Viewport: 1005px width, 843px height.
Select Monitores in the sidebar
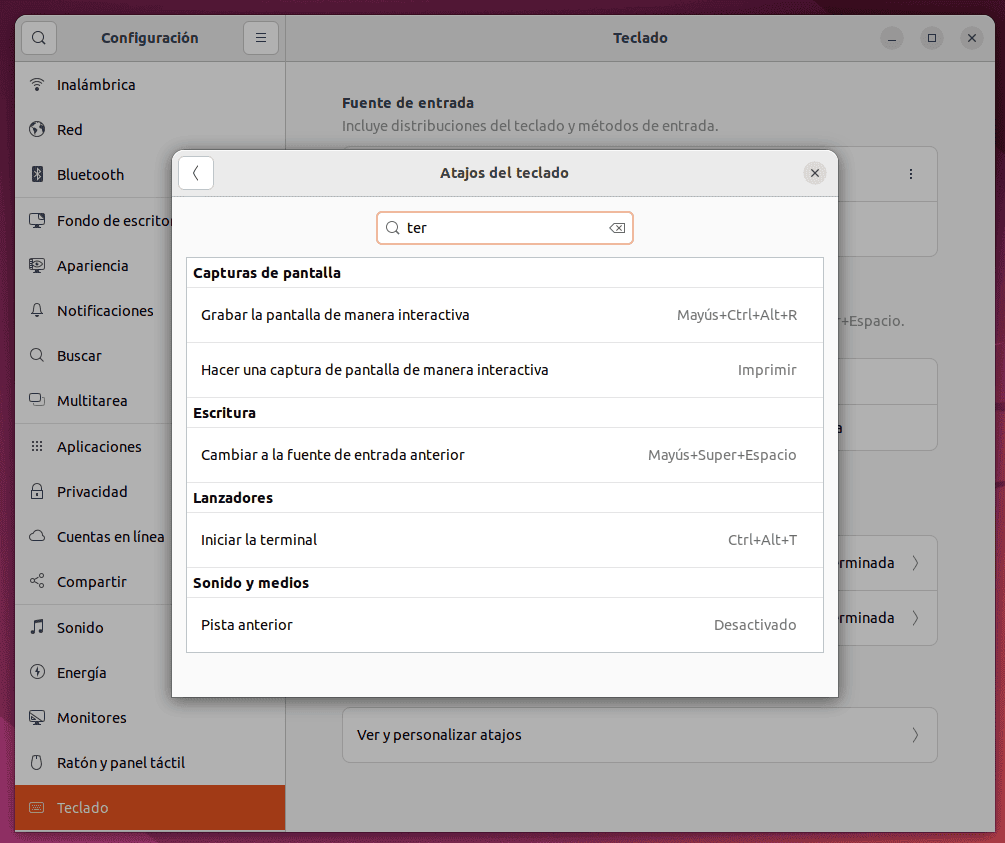point(91,718)
